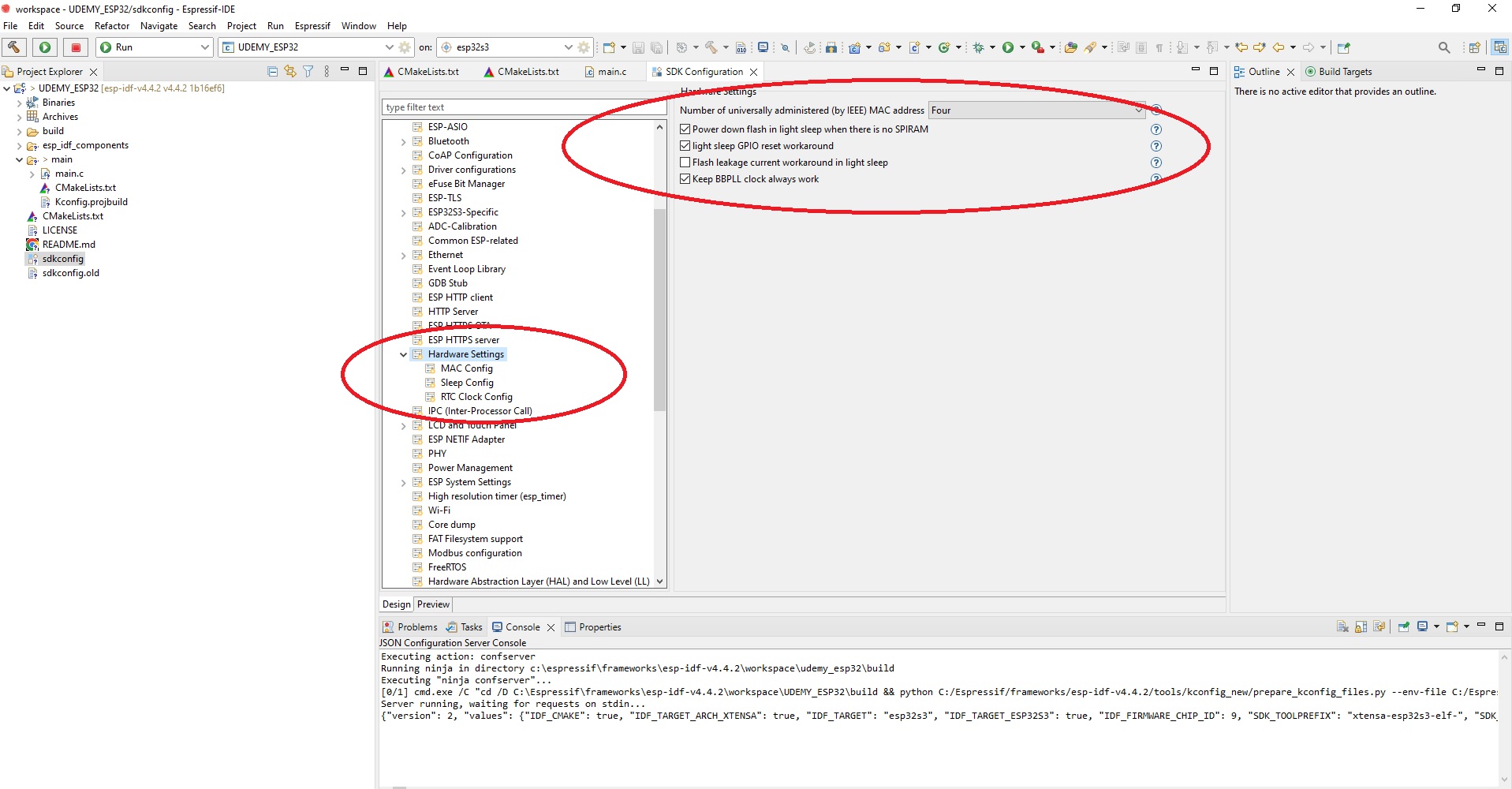This screenshot has height=789, width=1512.
Task: Open the Run launch mode dropdown
Action: click(x=155, y=47)
